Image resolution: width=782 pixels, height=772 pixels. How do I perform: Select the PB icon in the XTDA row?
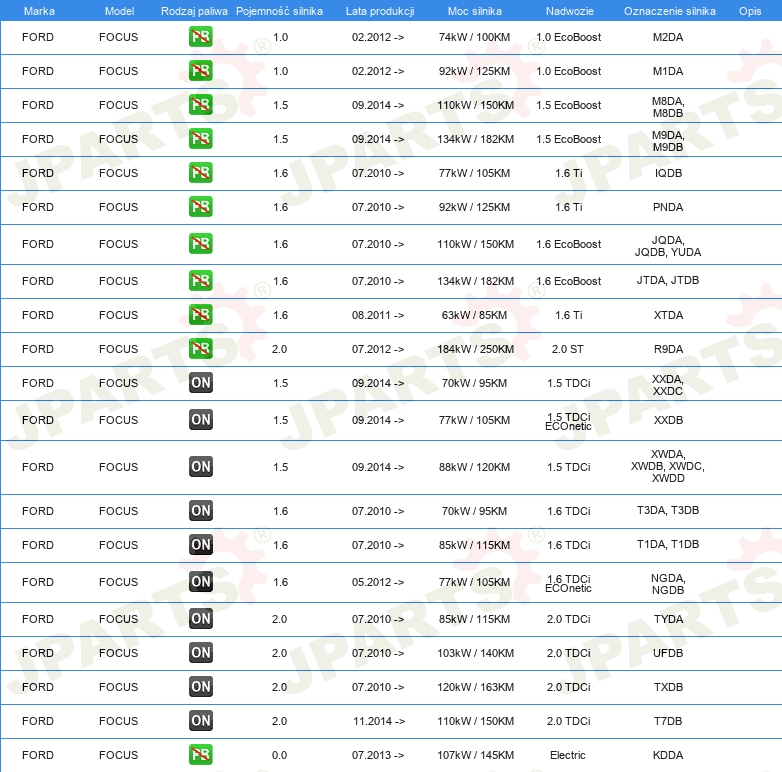point(200,315)
